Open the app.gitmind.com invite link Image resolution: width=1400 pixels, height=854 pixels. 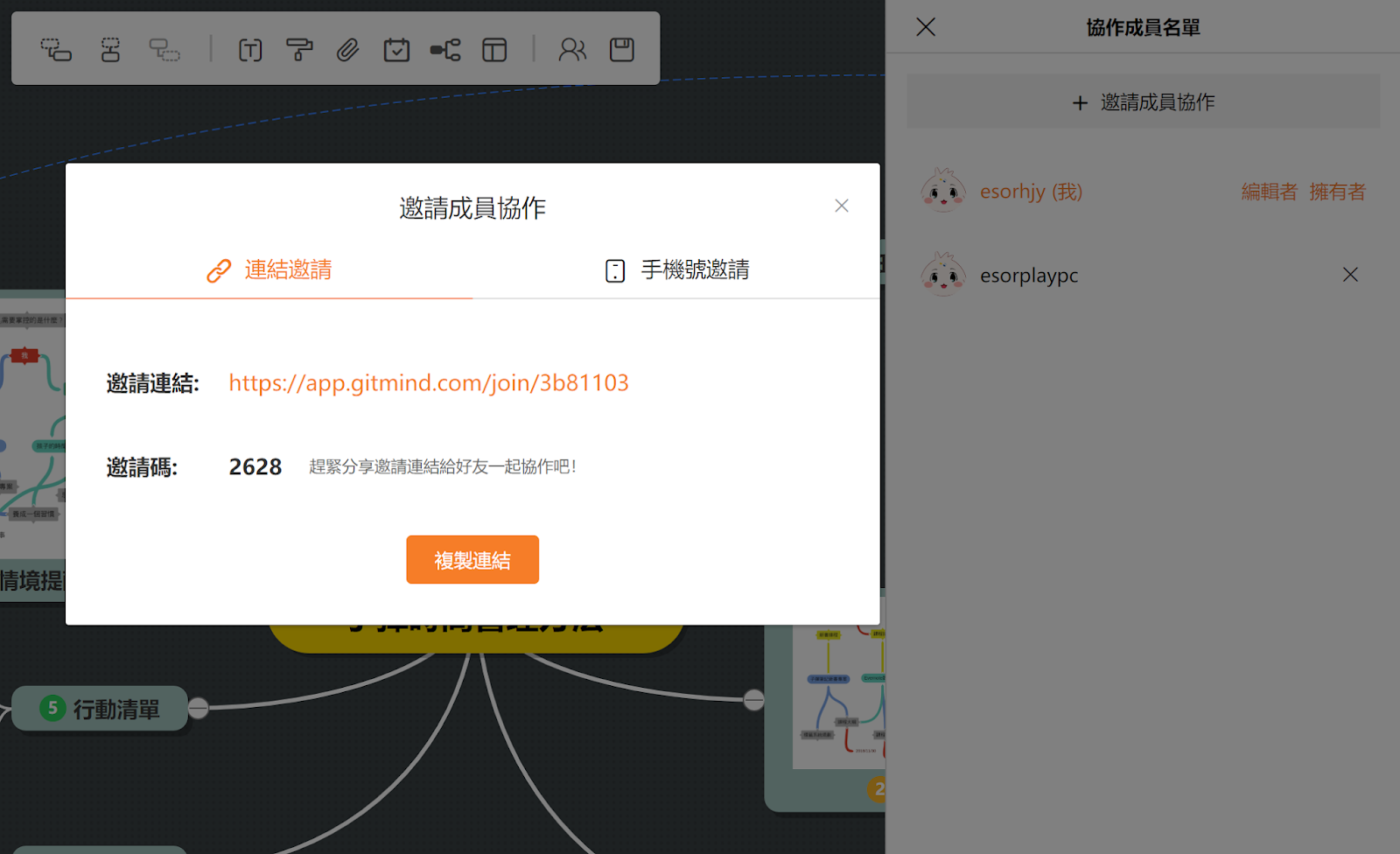[x=429, y=382]
